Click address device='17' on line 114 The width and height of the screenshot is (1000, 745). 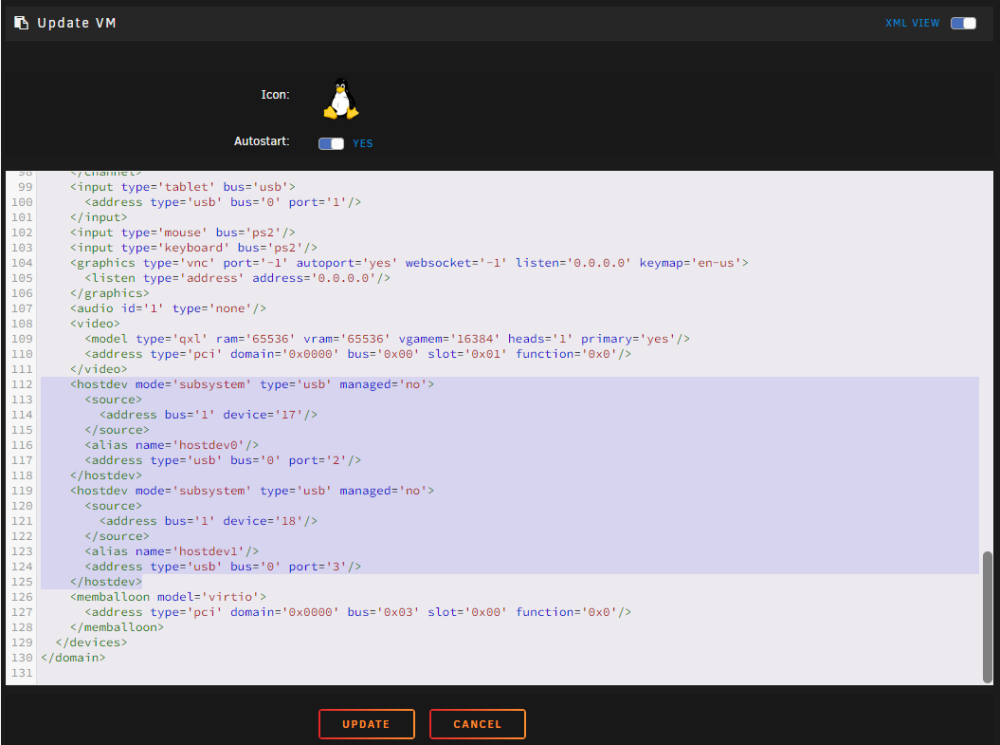[x=209, y=415]
